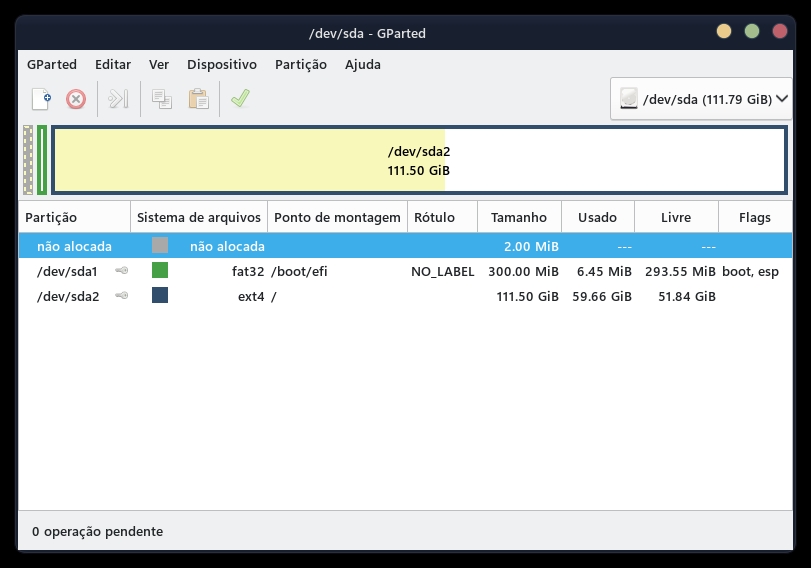
Task: Click the ext4 file system cell
Action: (x=251, y=296)
